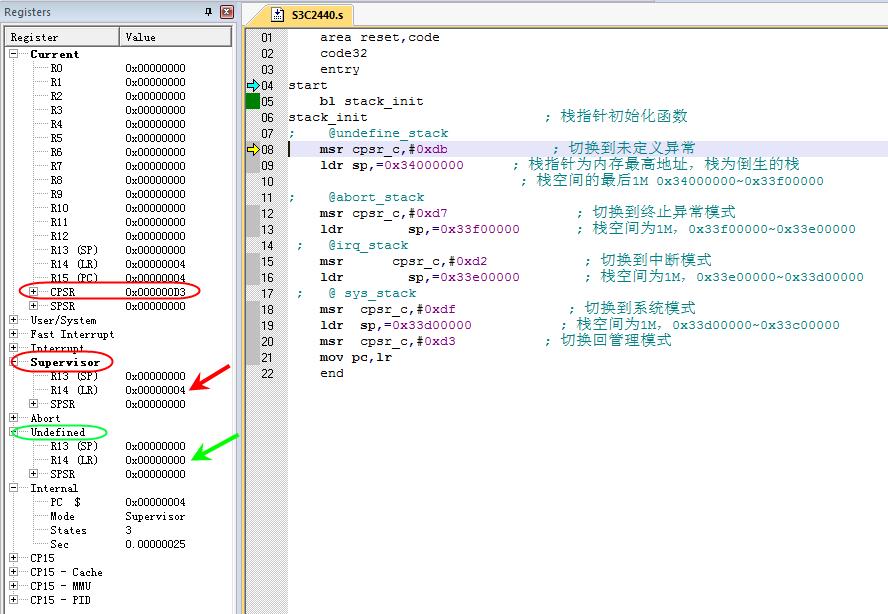Click the Register column header

60,37
